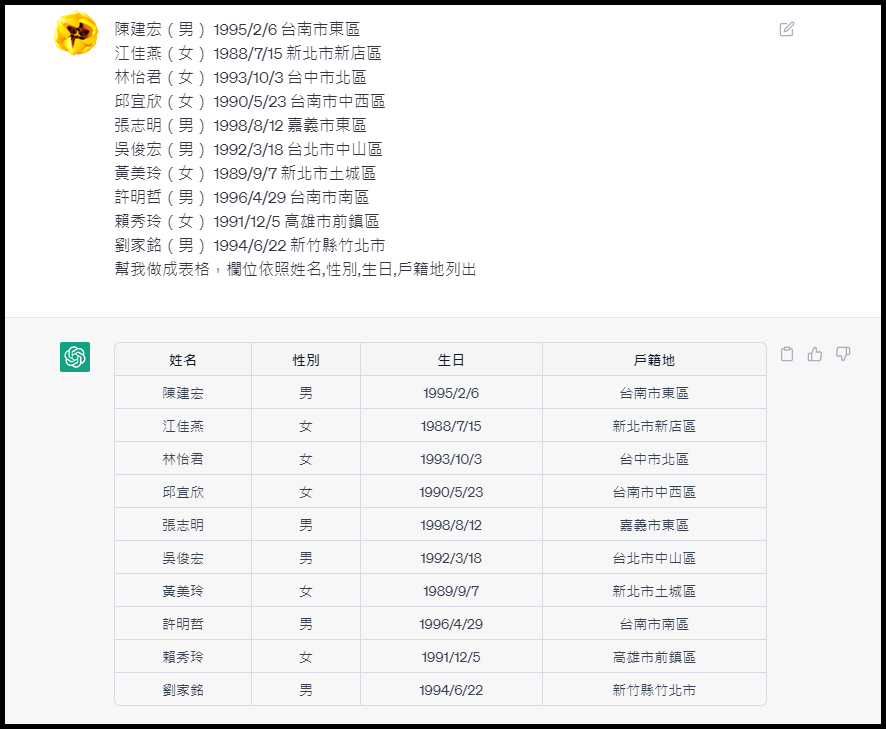The height and width of the screenshot is (729, 886).
Task: Select table cell 林怡君
Action: (183, 459)
